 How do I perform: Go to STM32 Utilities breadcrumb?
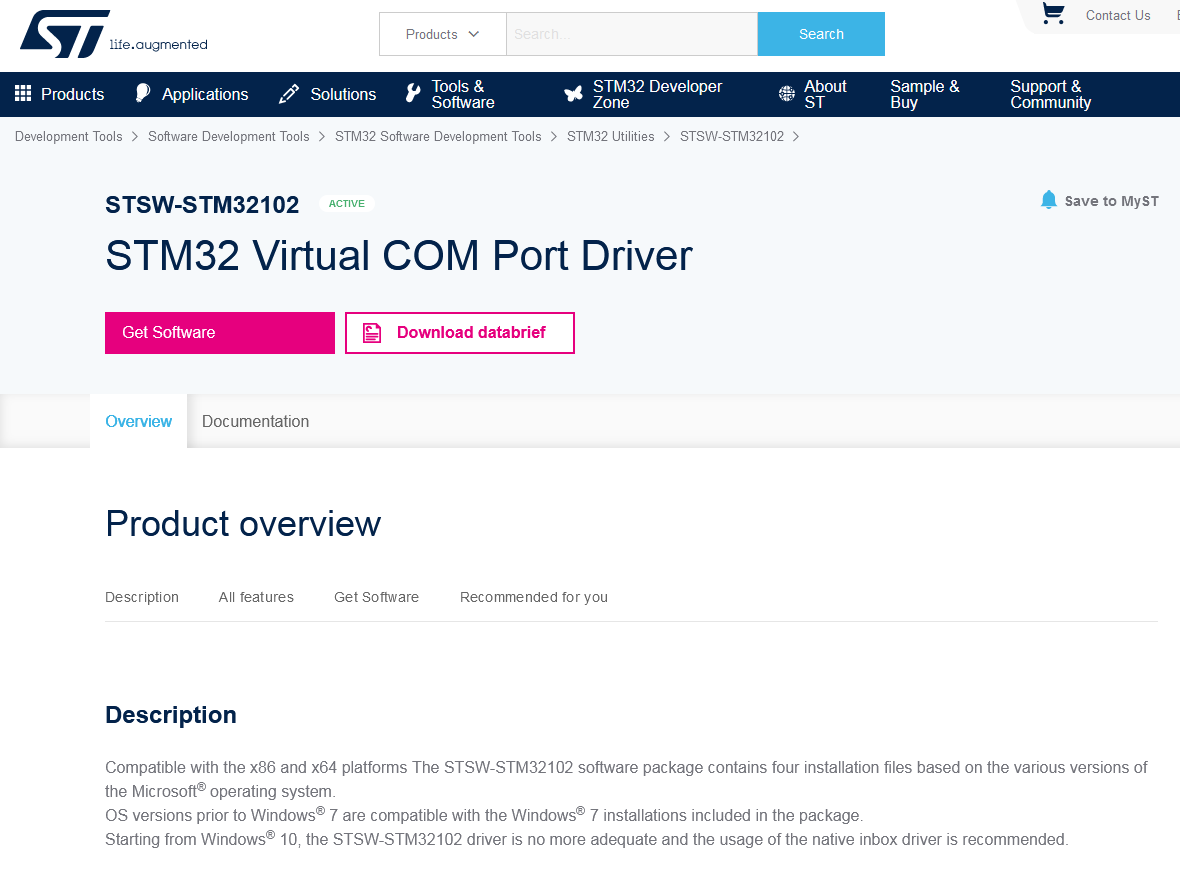click(x=610, y=136)
